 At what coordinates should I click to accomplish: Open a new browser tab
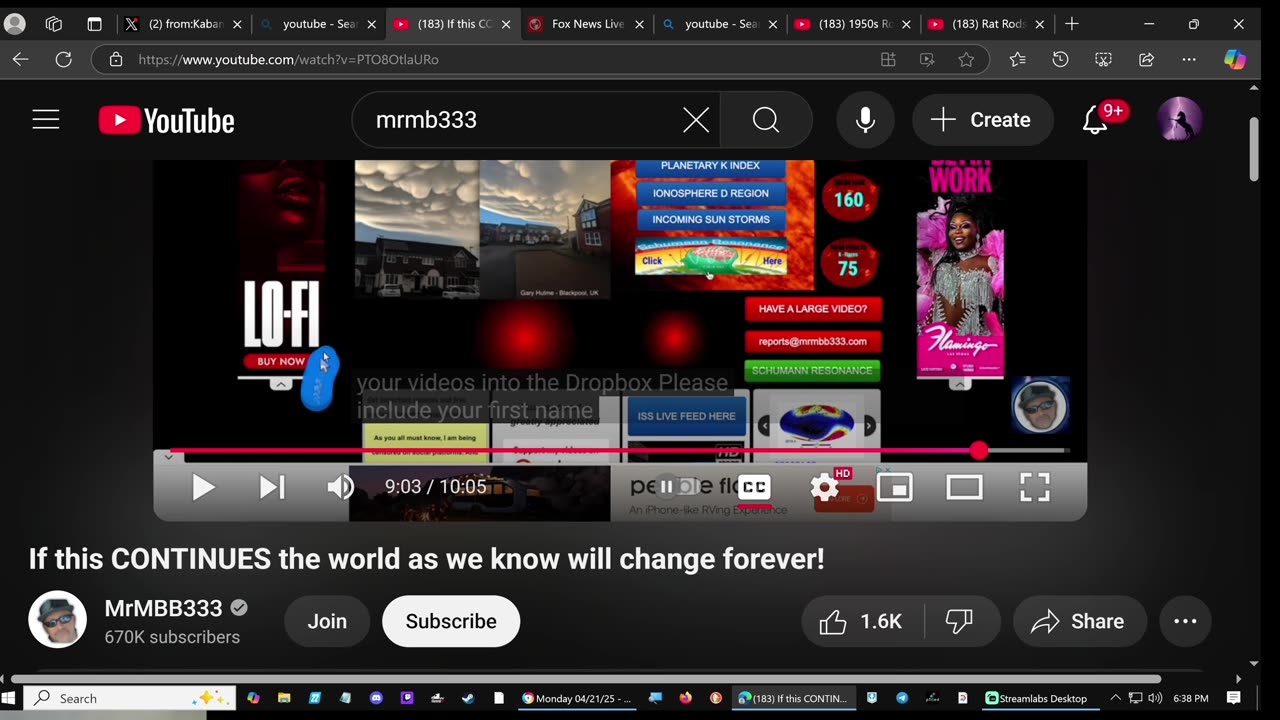[1072, 24]
